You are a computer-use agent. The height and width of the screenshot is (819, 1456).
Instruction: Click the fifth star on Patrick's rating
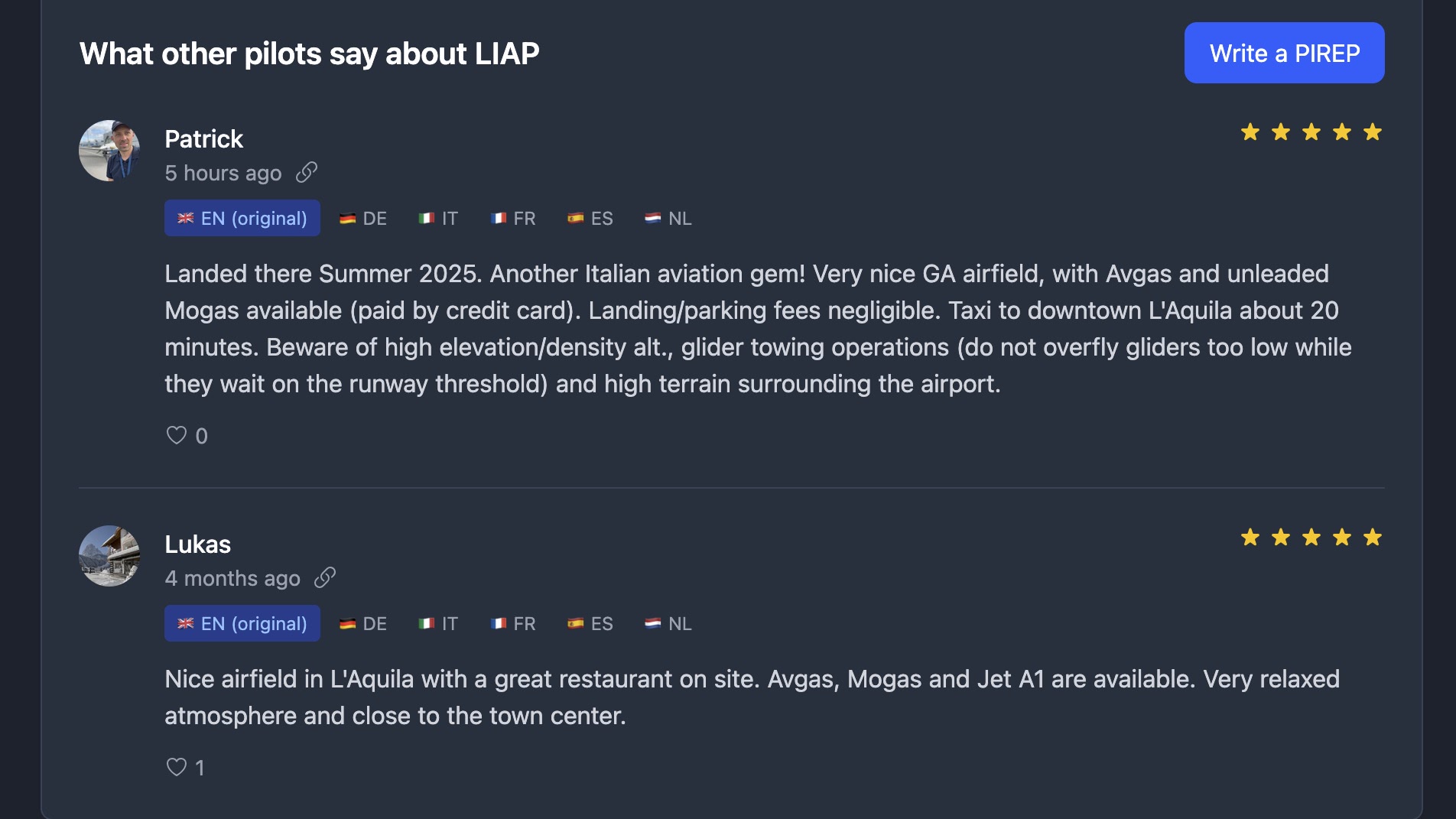[x=1373, y=132]
